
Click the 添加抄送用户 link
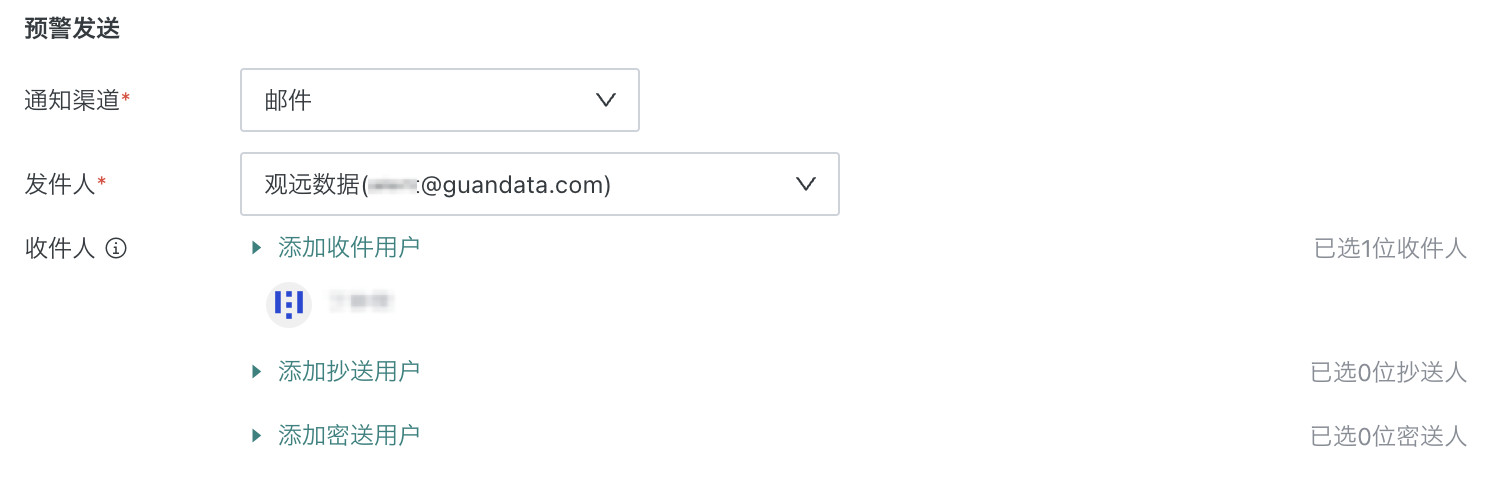pos(349,372)
